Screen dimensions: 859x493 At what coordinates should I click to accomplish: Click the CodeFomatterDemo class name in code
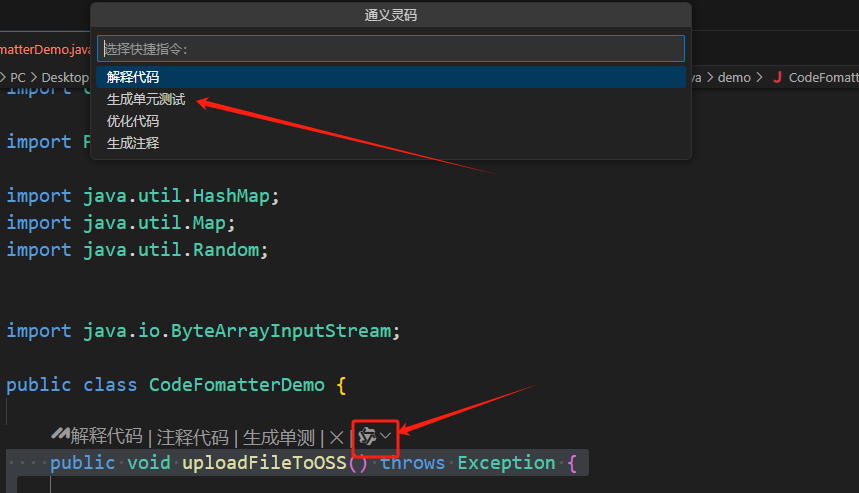coord(238,384)
